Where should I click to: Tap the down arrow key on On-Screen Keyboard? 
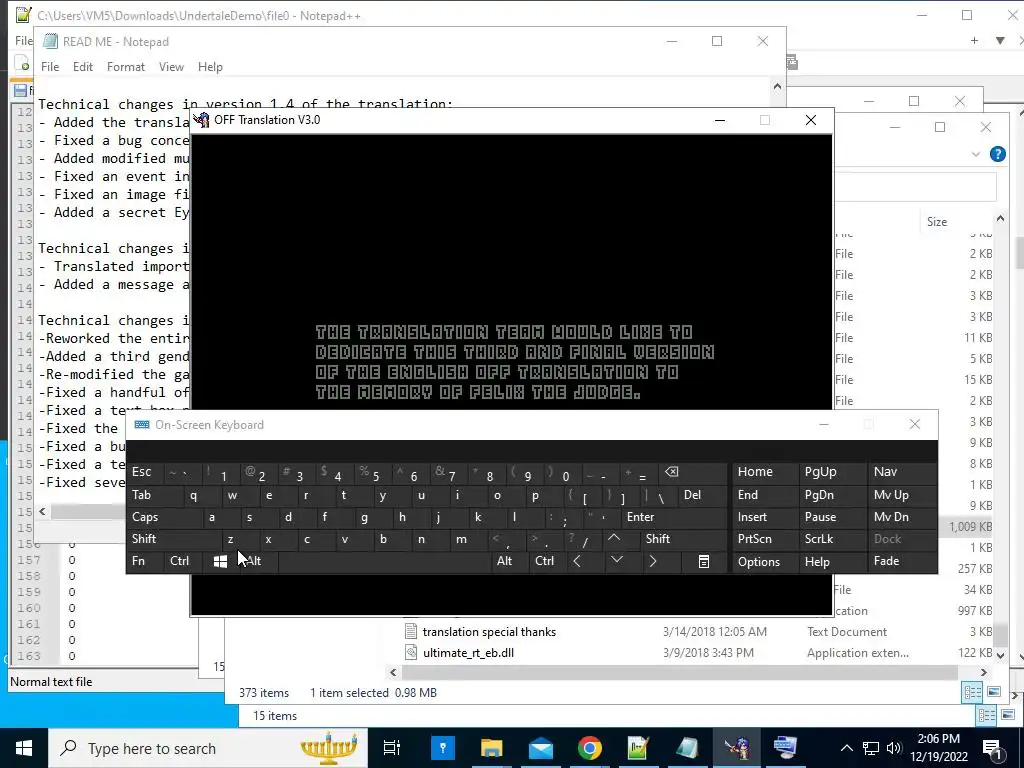(x=616, y=562)
